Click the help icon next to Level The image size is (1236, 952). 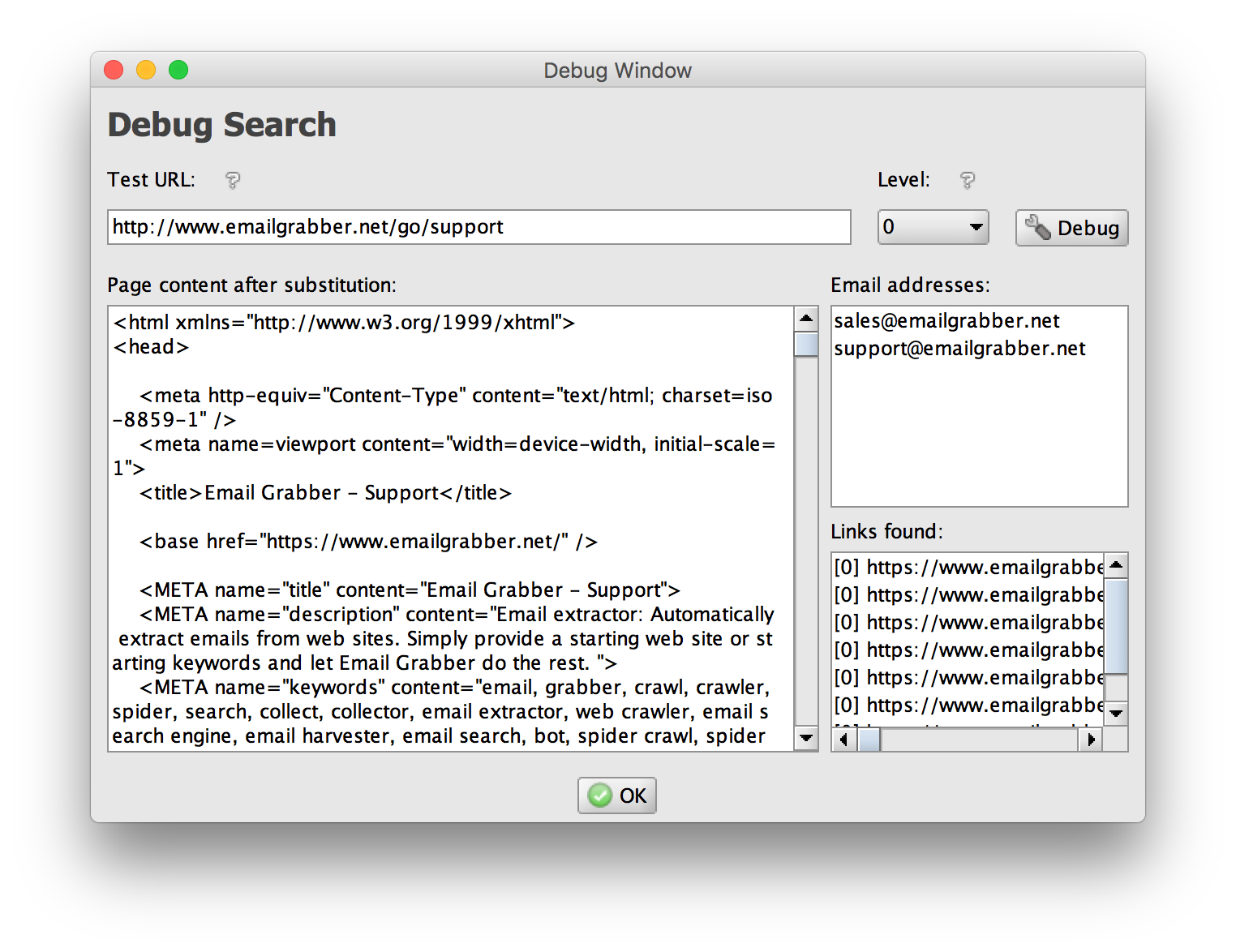tap(967, 180)
